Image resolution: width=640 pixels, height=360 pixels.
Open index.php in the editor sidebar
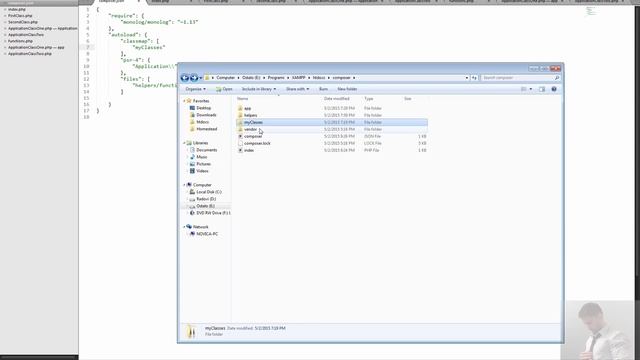coord(17,9)
